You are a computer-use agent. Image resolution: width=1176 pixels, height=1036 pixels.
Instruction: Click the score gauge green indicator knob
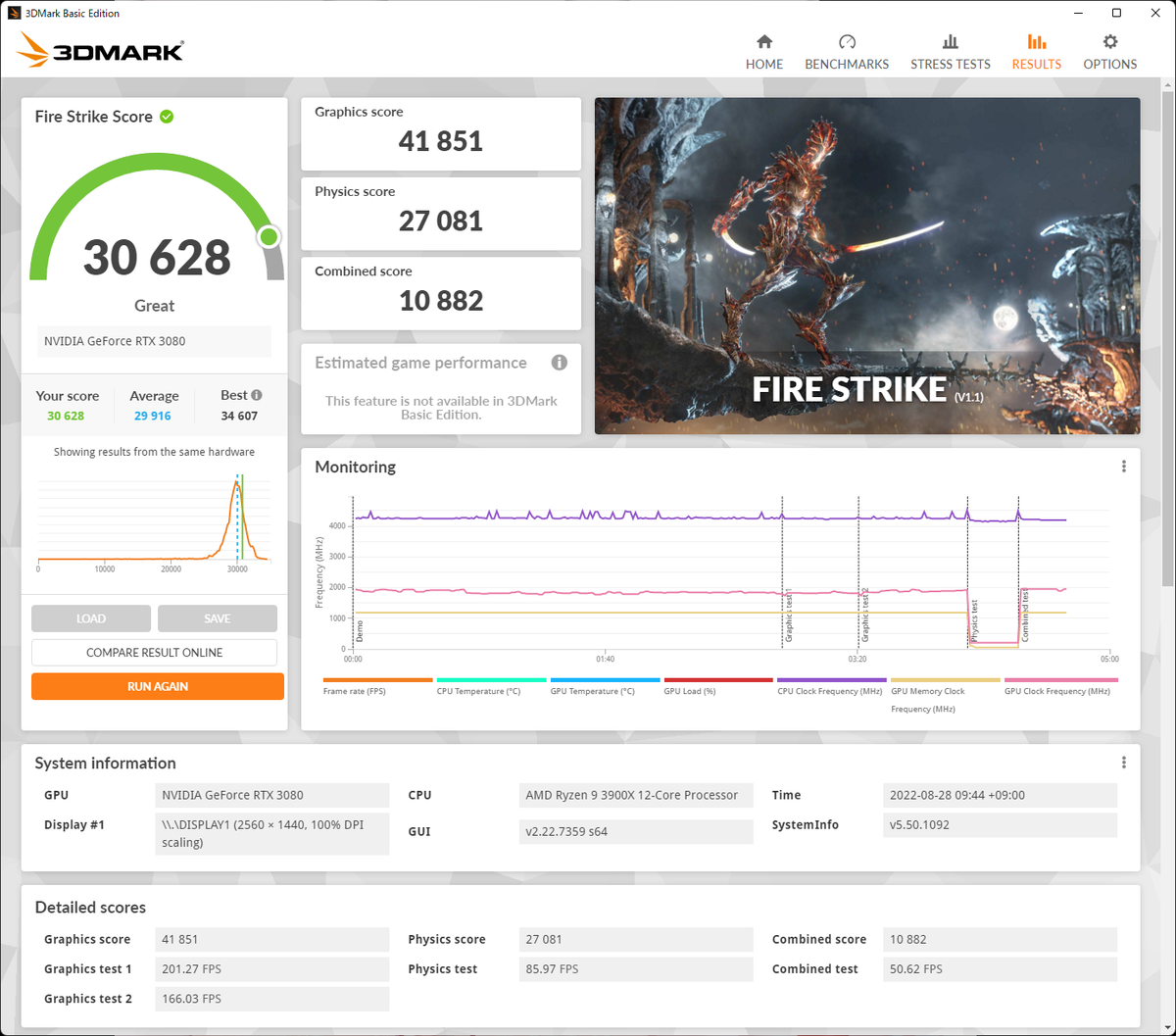[x=269, y=237]
